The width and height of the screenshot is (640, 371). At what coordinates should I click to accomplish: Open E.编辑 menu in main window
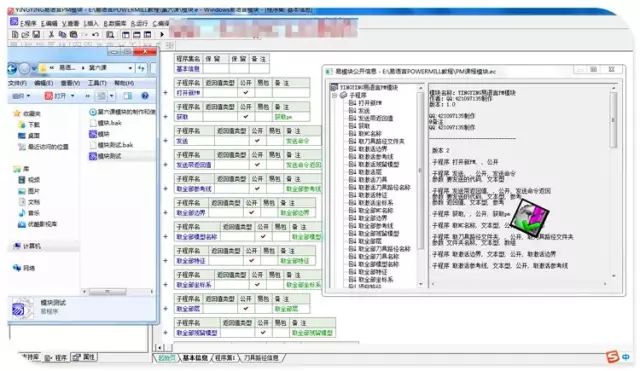[49, 23]
